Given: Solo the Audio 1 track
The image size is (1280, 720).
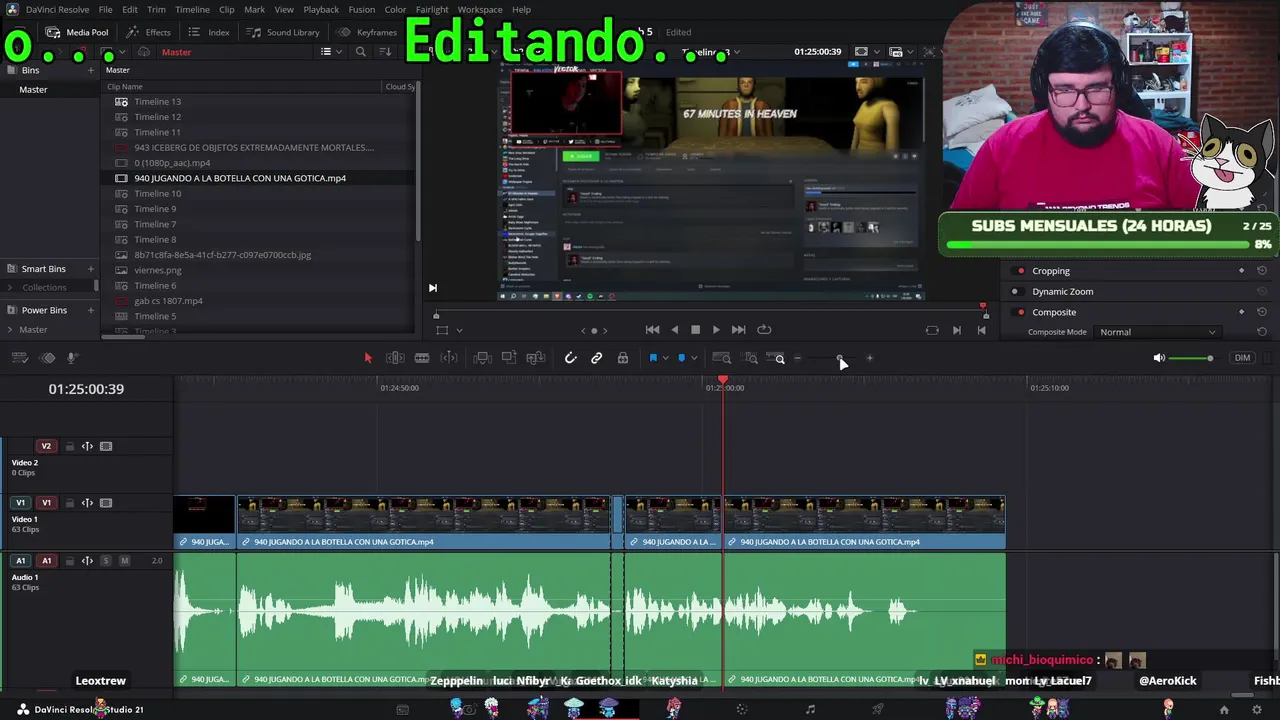Looking at the screenshot, I should (x=106, y=561).
